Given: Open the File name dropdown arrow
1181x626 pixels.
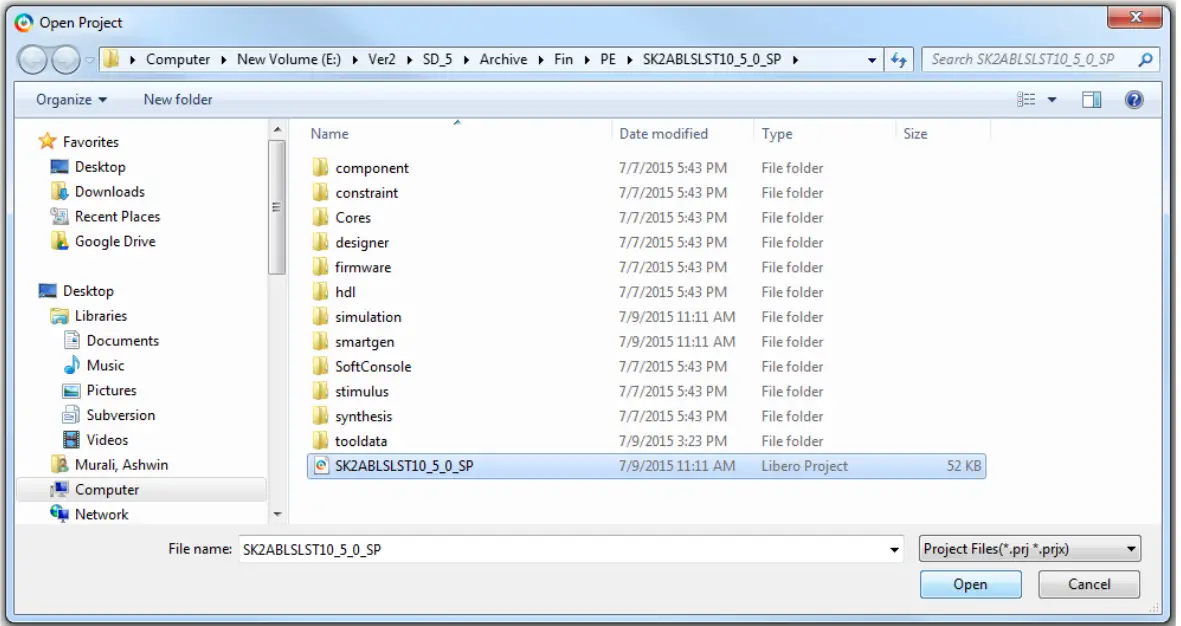Looking at the screenshot, I should (x=894, y=550).
